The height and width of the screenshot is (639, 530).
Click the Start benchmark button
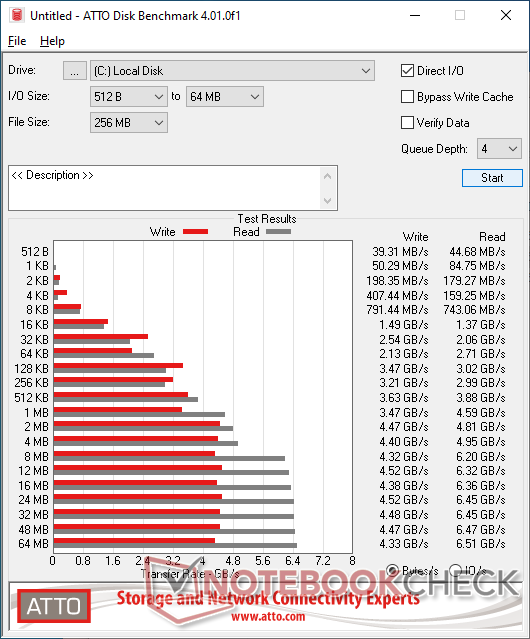pyautogui.click(x=492, y=178)
